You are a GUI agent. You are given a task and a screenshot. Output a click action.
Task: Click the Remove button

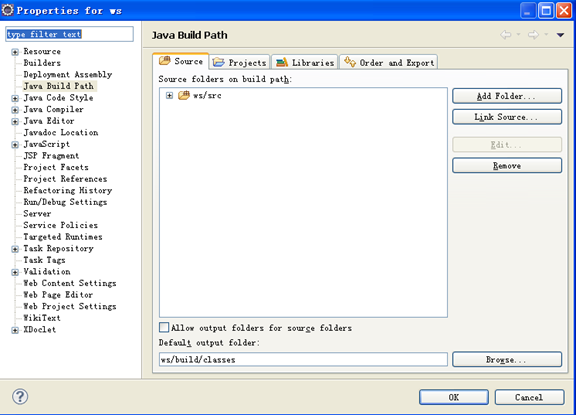coord(507,166)
